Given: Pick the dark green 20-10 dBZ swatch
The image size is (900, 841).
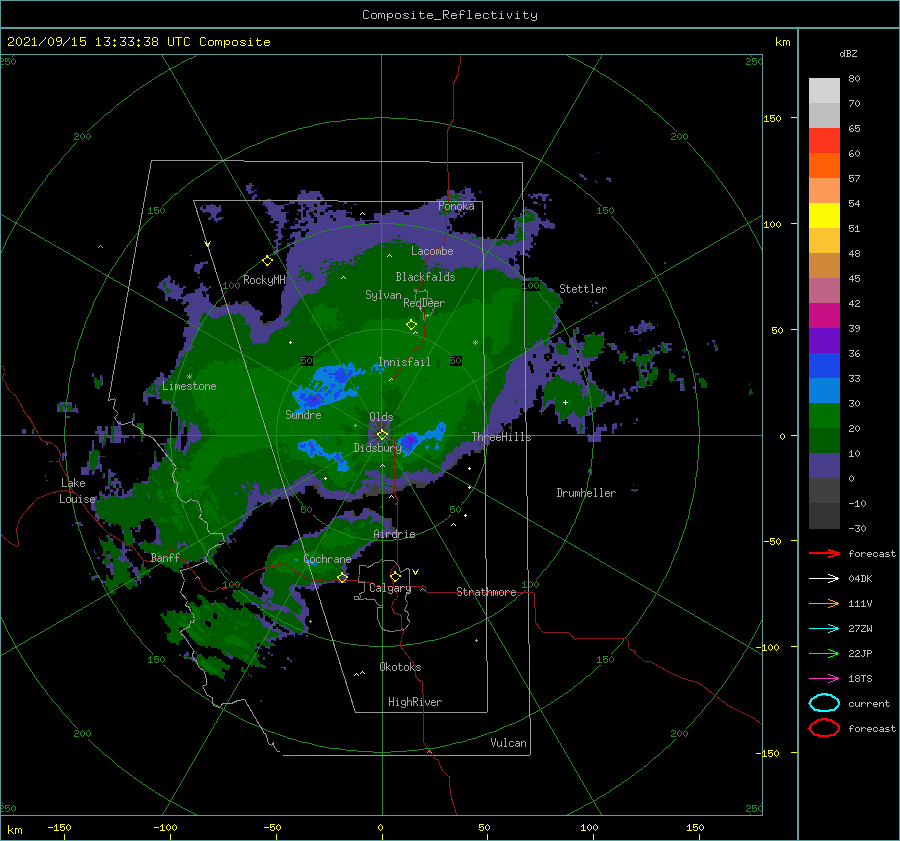Looking at the screenshot, I should pos(824,441).
